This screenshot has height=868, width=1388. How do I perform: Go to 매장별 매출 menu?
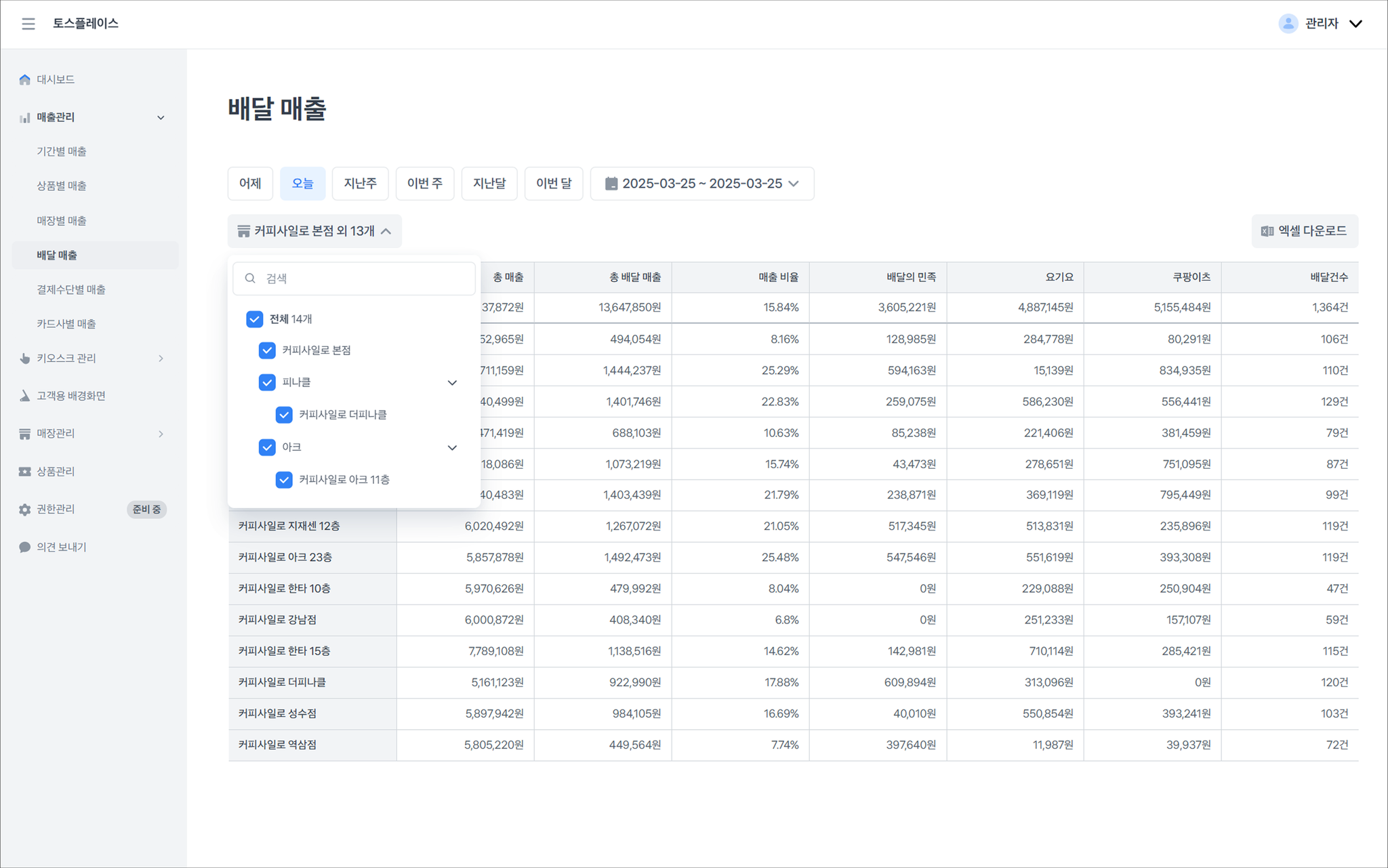(x=62, y=221)
